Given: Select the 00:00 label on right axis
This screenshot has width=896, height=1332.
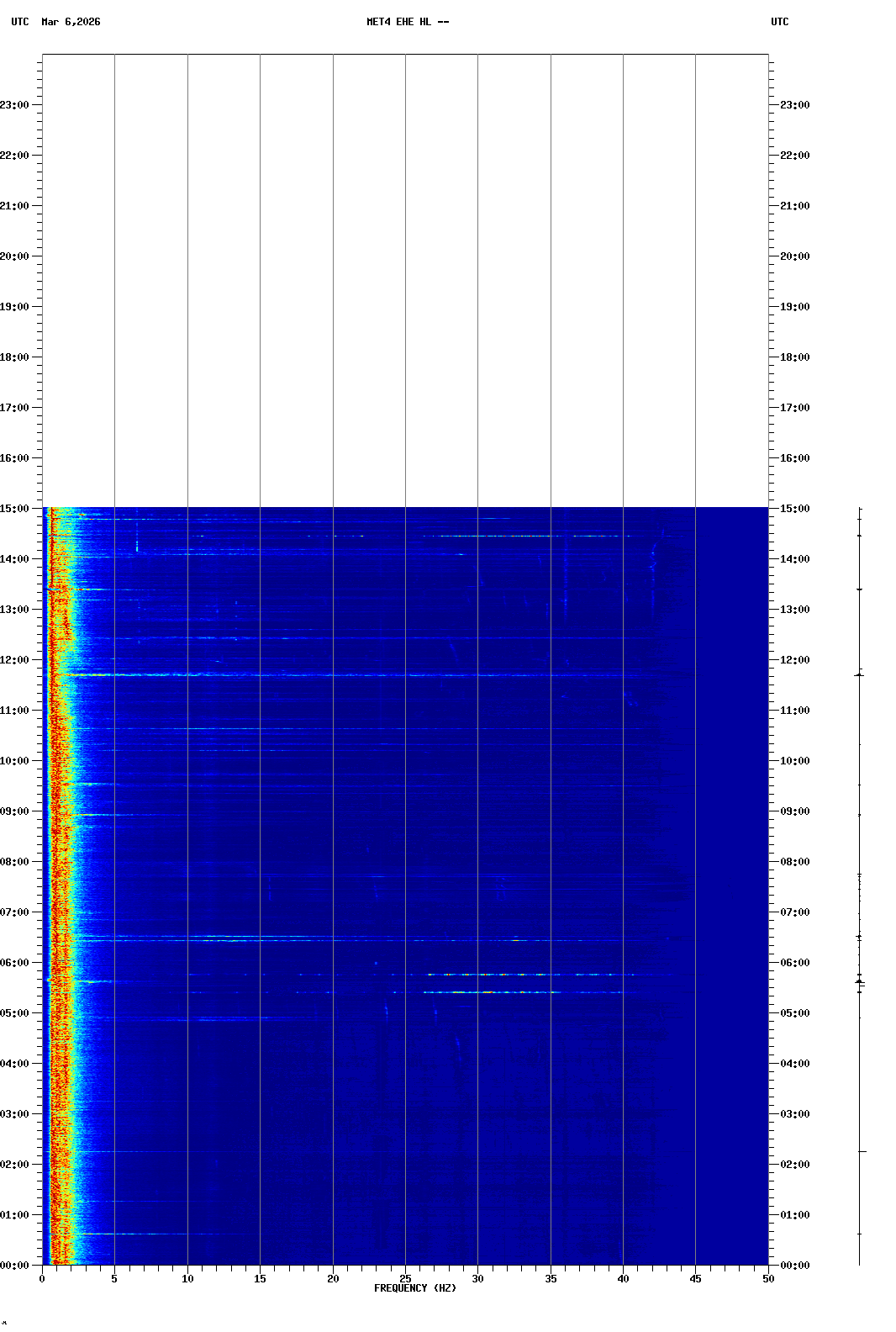Looking at the screenshot, I should [x=794, y=1266].
